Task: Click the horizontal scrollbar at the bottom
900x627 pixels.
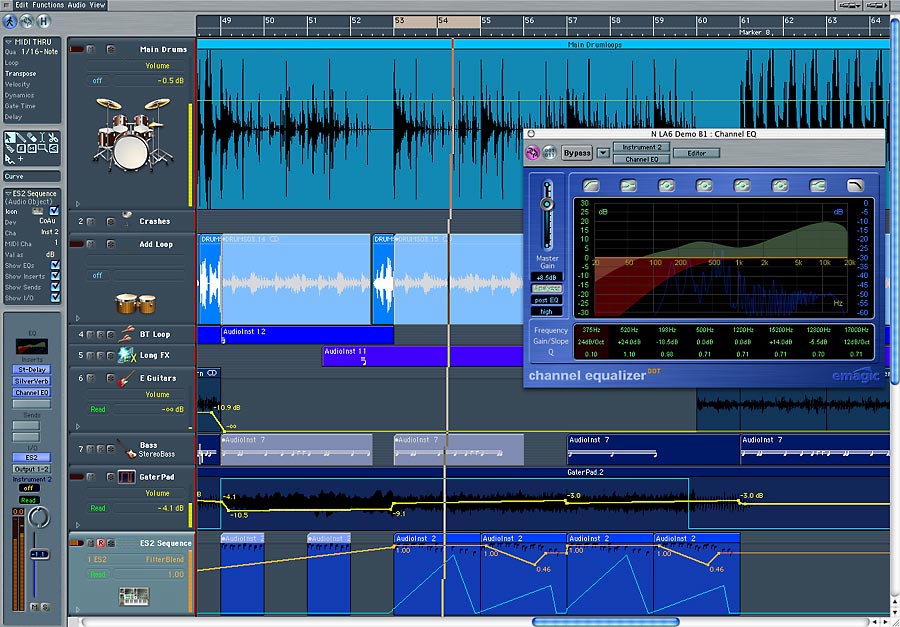Action: 606,622
